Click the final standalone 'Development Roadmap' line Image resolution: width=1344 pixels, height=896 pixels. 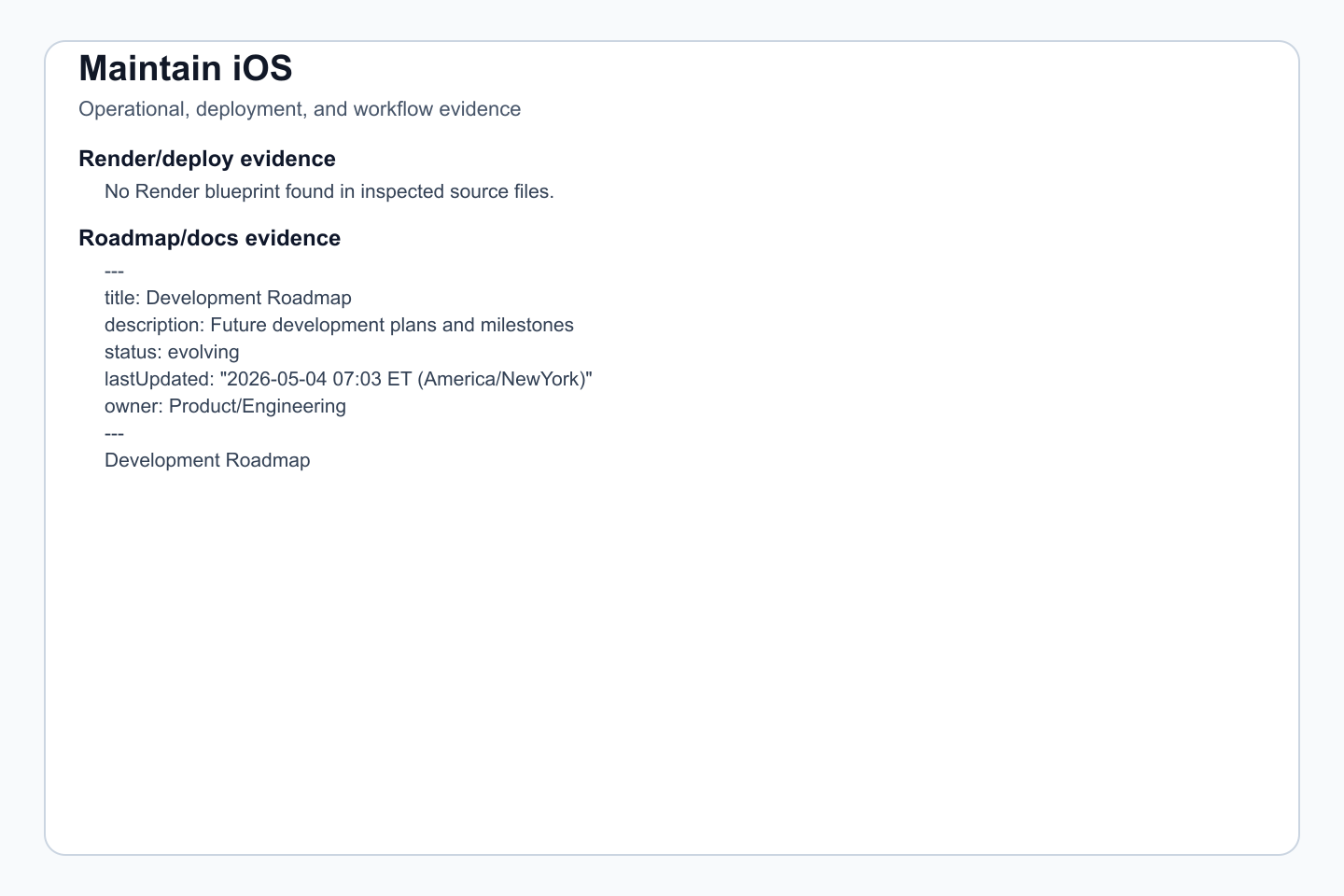point(207,460)
